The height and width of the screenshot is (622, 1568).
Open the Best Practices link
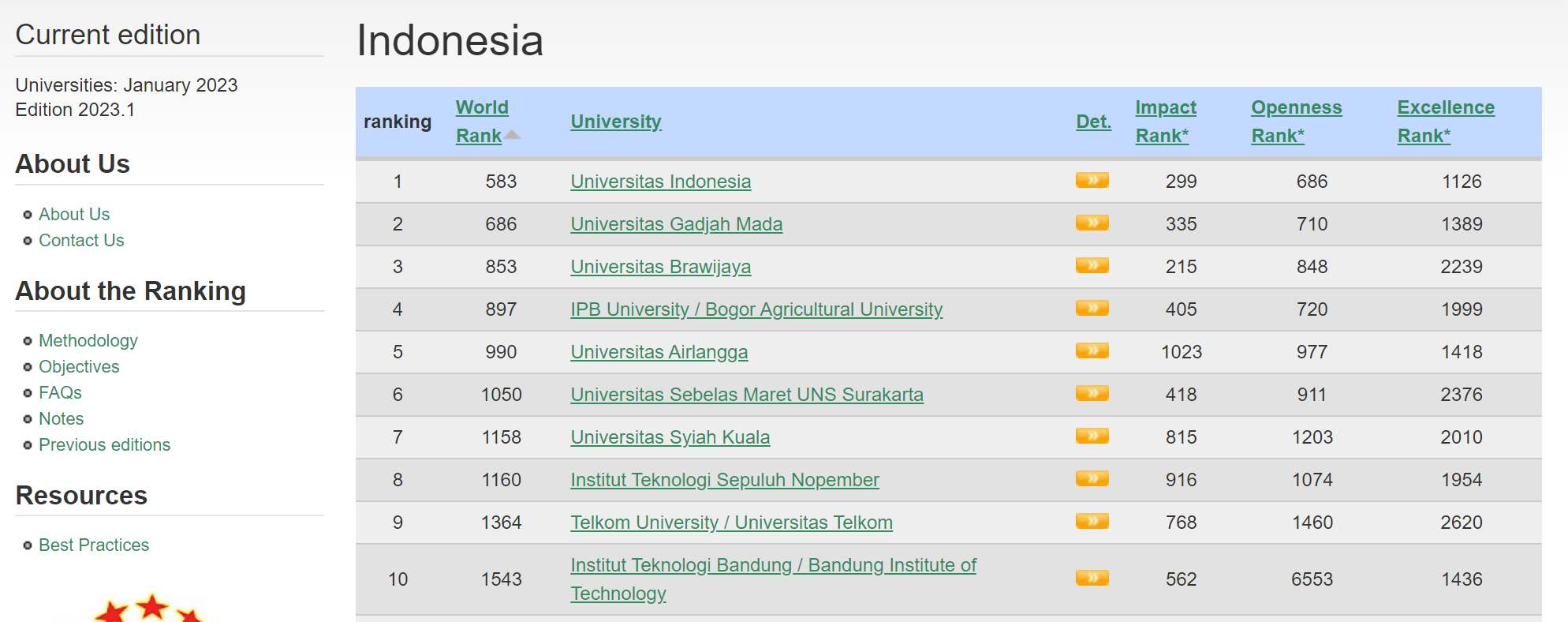(x=94, y=545)
